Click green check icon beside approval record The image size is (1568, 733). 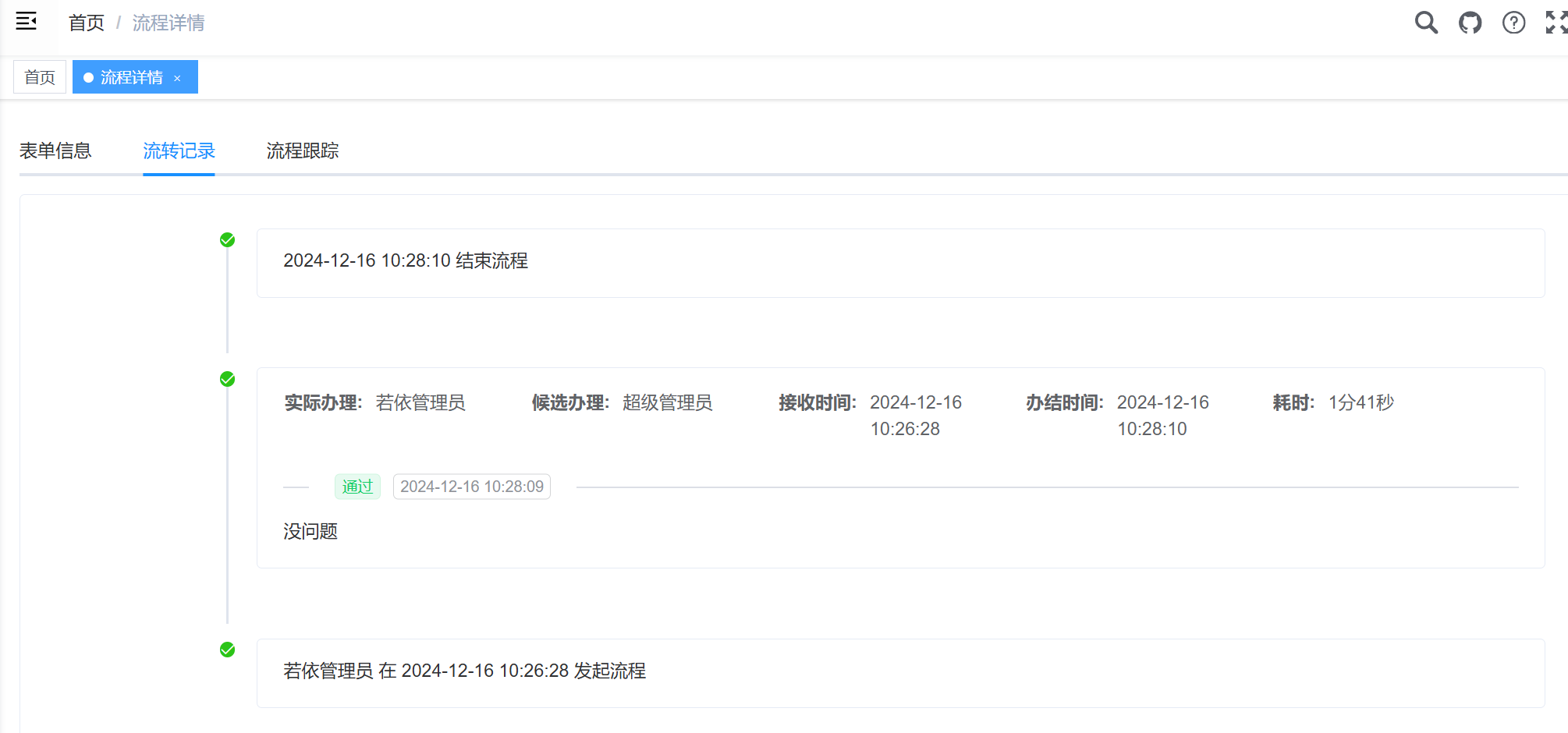227,380
